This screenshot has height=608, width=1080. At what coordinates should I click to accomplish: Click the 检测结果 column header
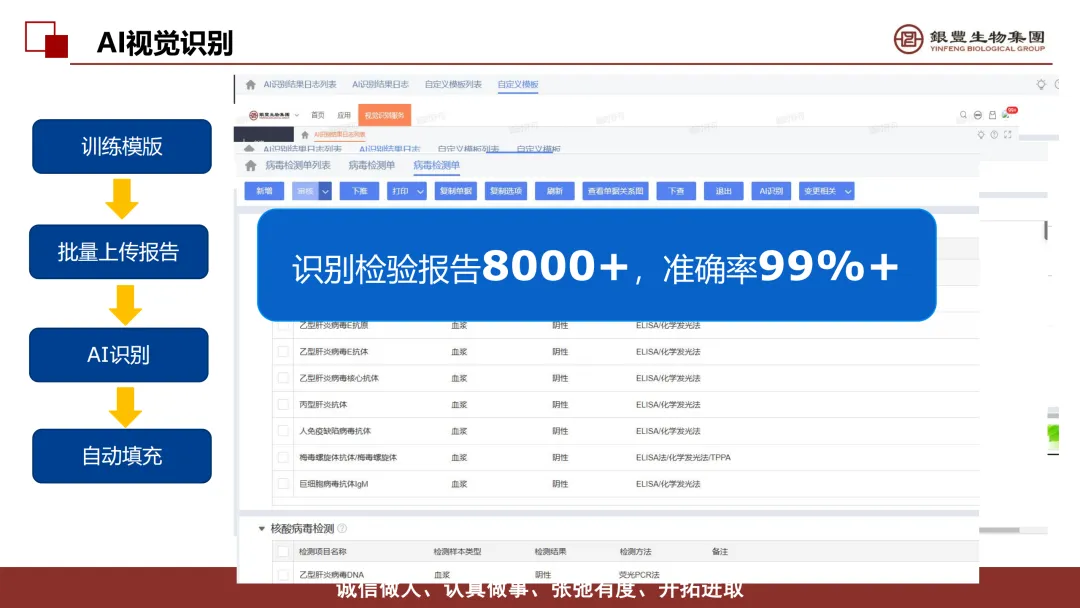[x=550, y=552]
